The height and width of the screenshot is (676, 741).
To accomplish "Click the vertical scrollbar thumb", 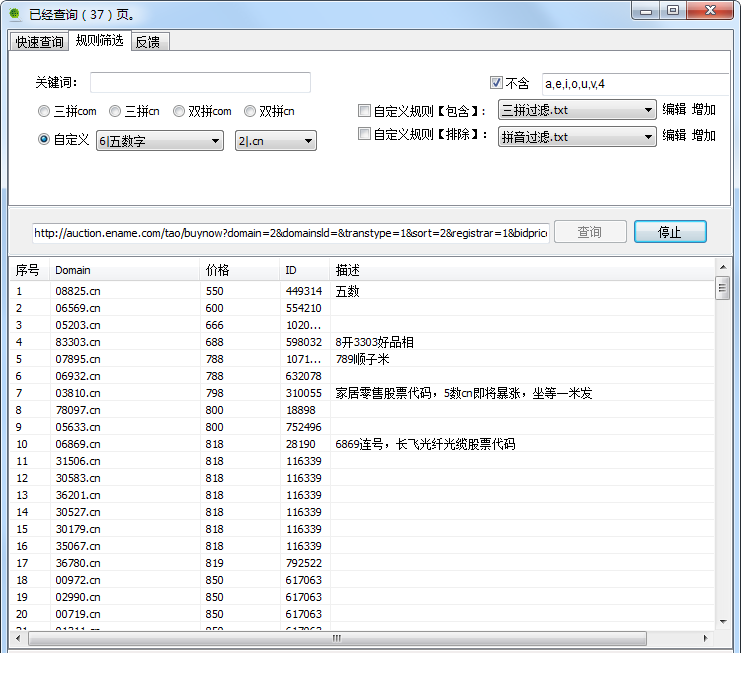I will 723,288.
